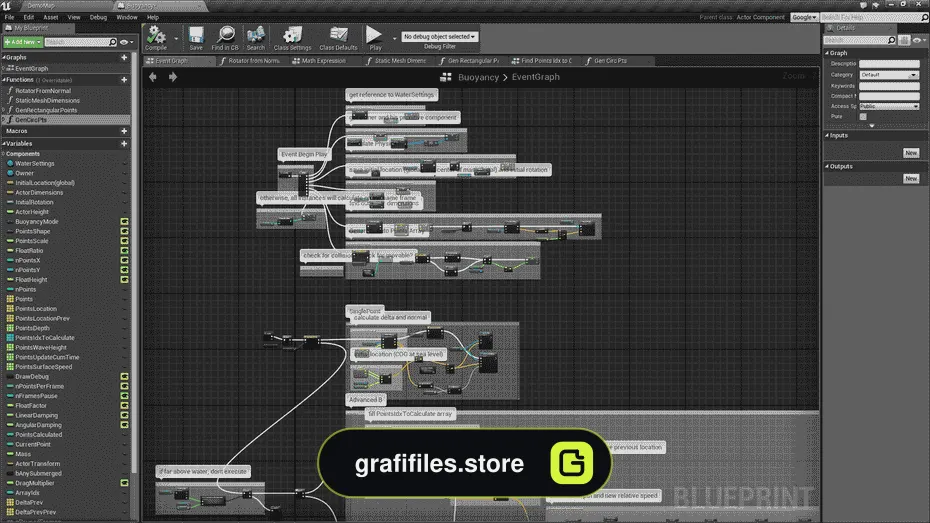The height and width of the screenshot is (523, 930).
Task: Click the Find in CB toolbar icon
Action: [225, 37]
